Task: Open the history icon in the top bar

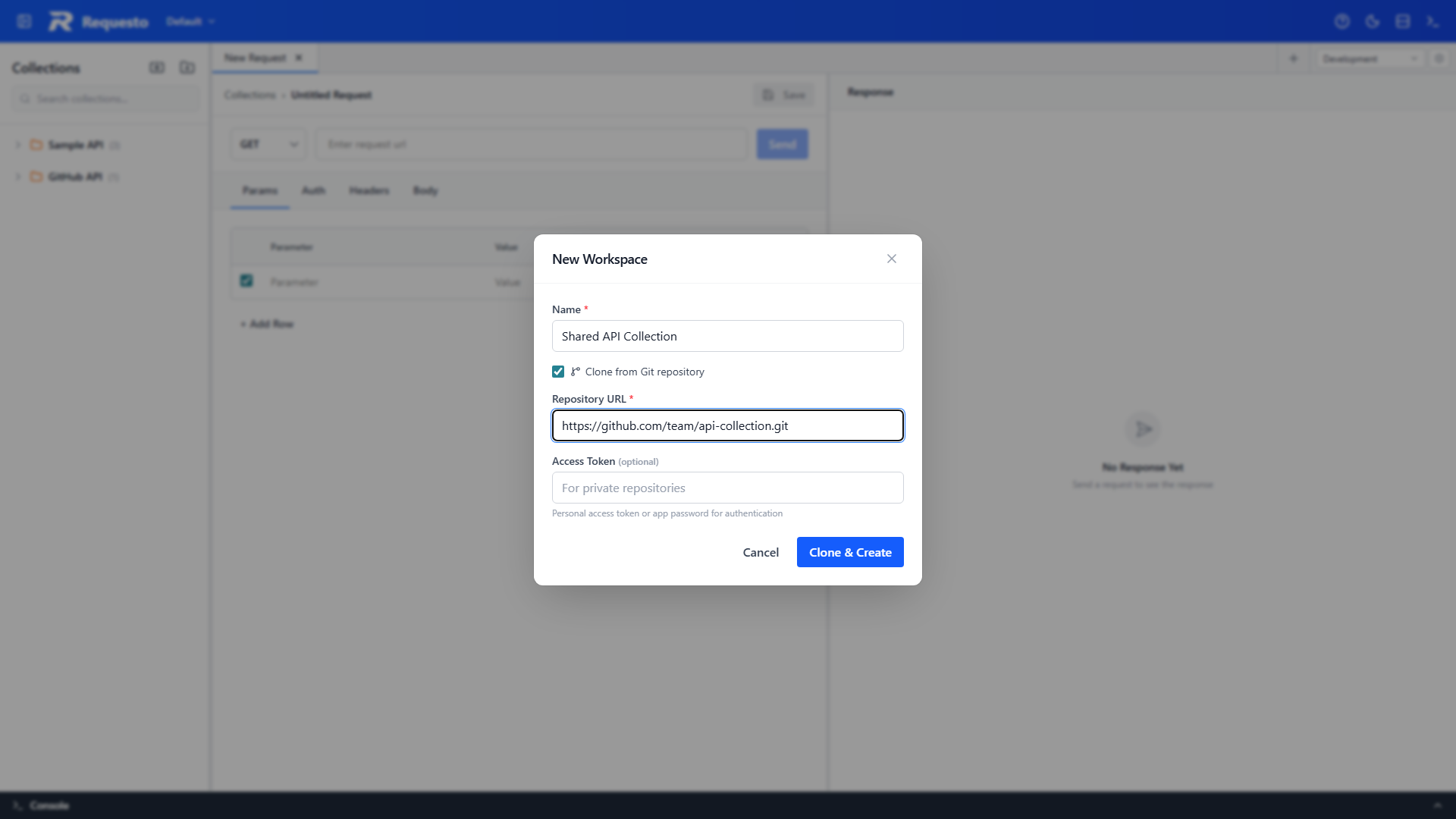Action: (x=1342, y=21)
